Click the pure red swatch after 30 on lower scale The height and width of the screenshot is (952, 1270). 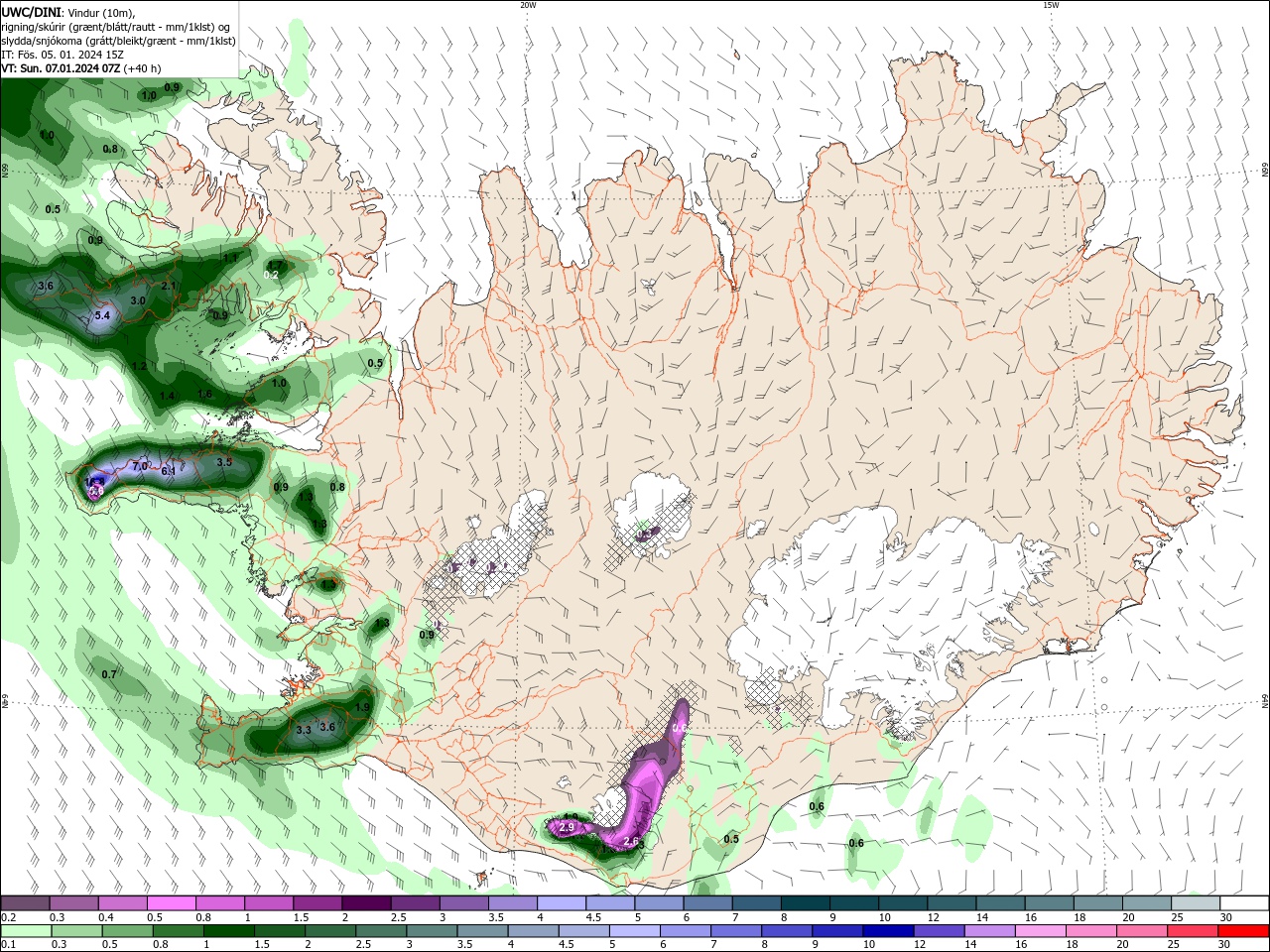pyautogui.click(x=1243, y=931)
